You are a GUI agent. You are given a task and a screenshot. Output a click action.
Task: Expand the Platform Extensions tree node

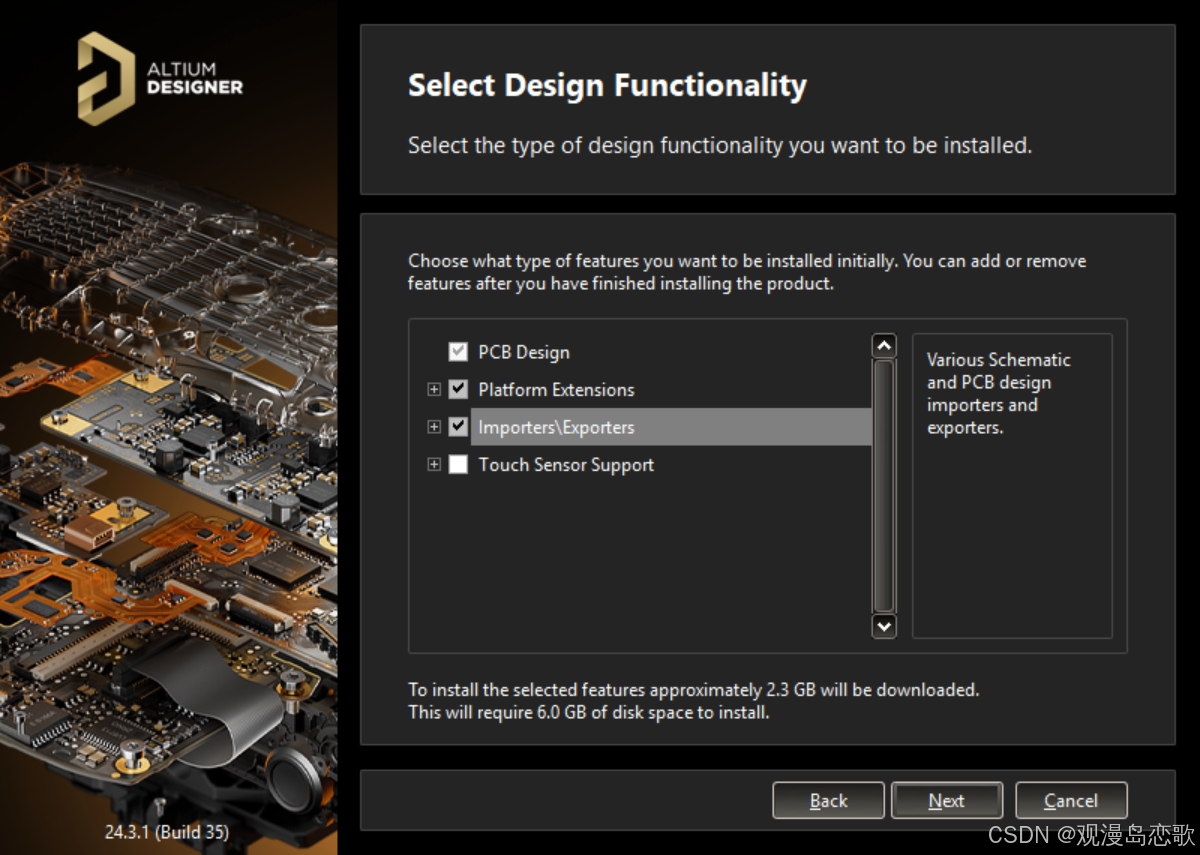(x=434, y=389)
